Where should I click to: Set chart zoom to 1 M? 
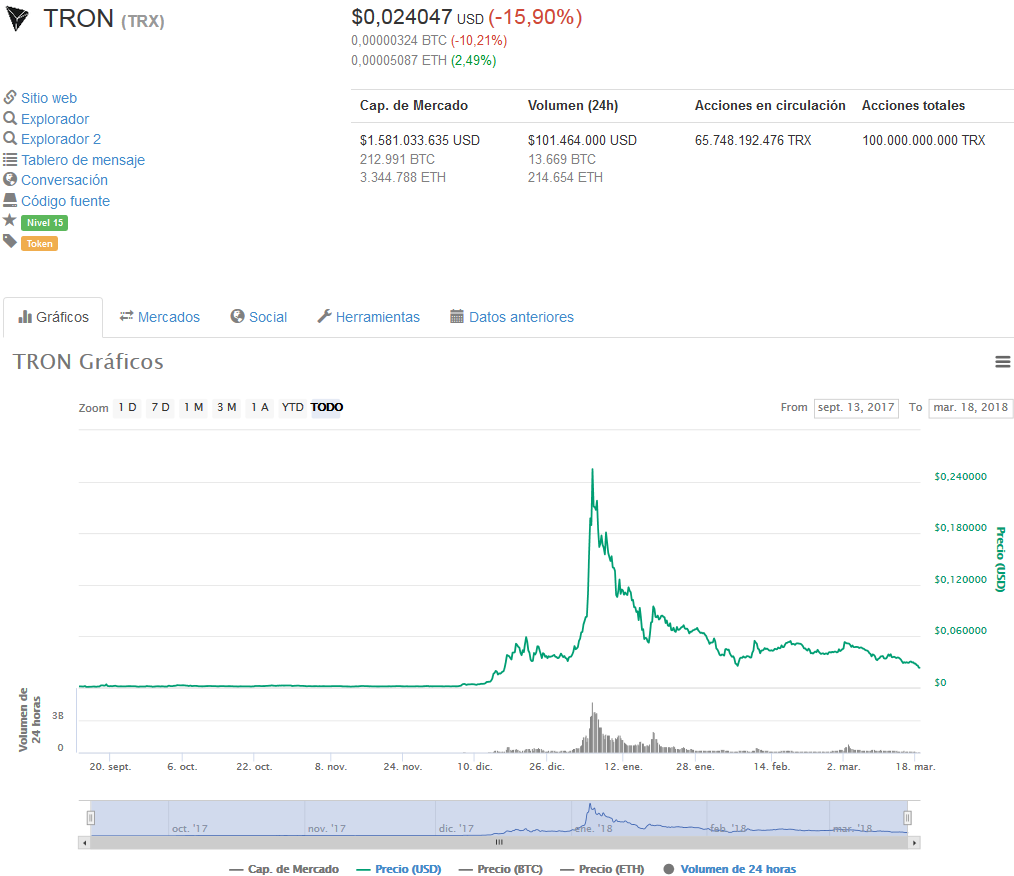(193, 407)
